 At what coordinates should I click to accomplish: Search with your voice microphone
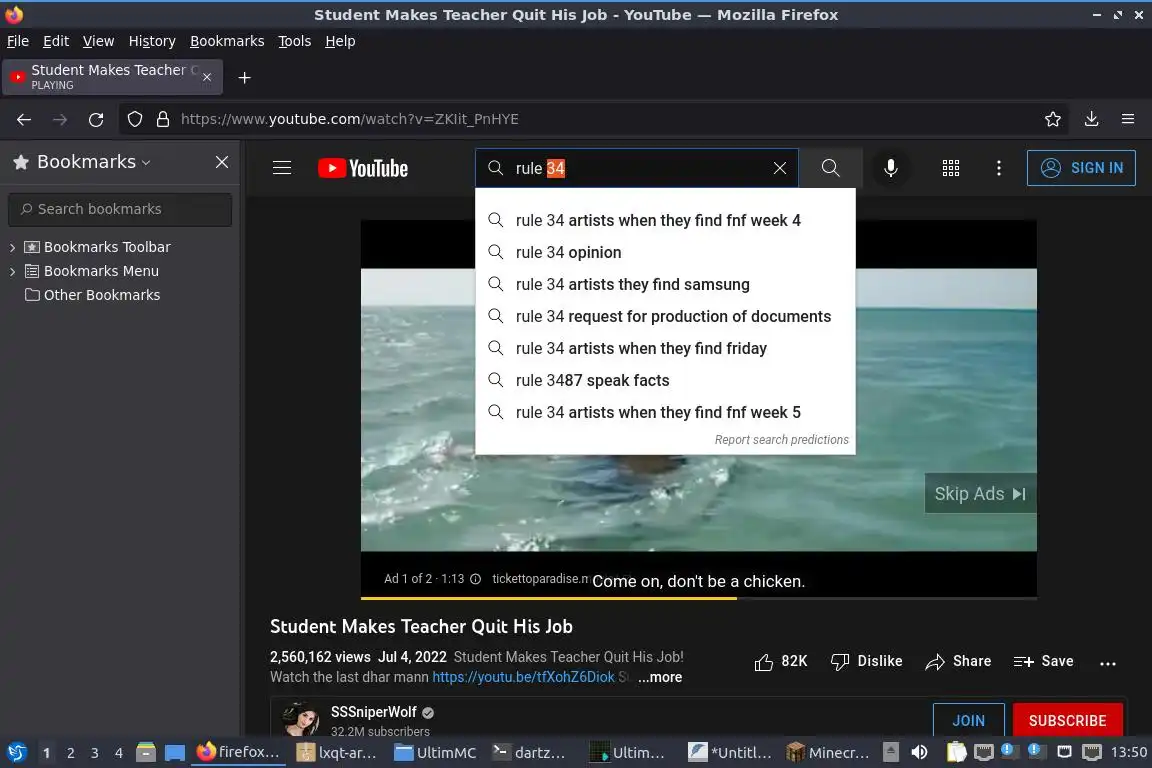(x=890, y=168)
